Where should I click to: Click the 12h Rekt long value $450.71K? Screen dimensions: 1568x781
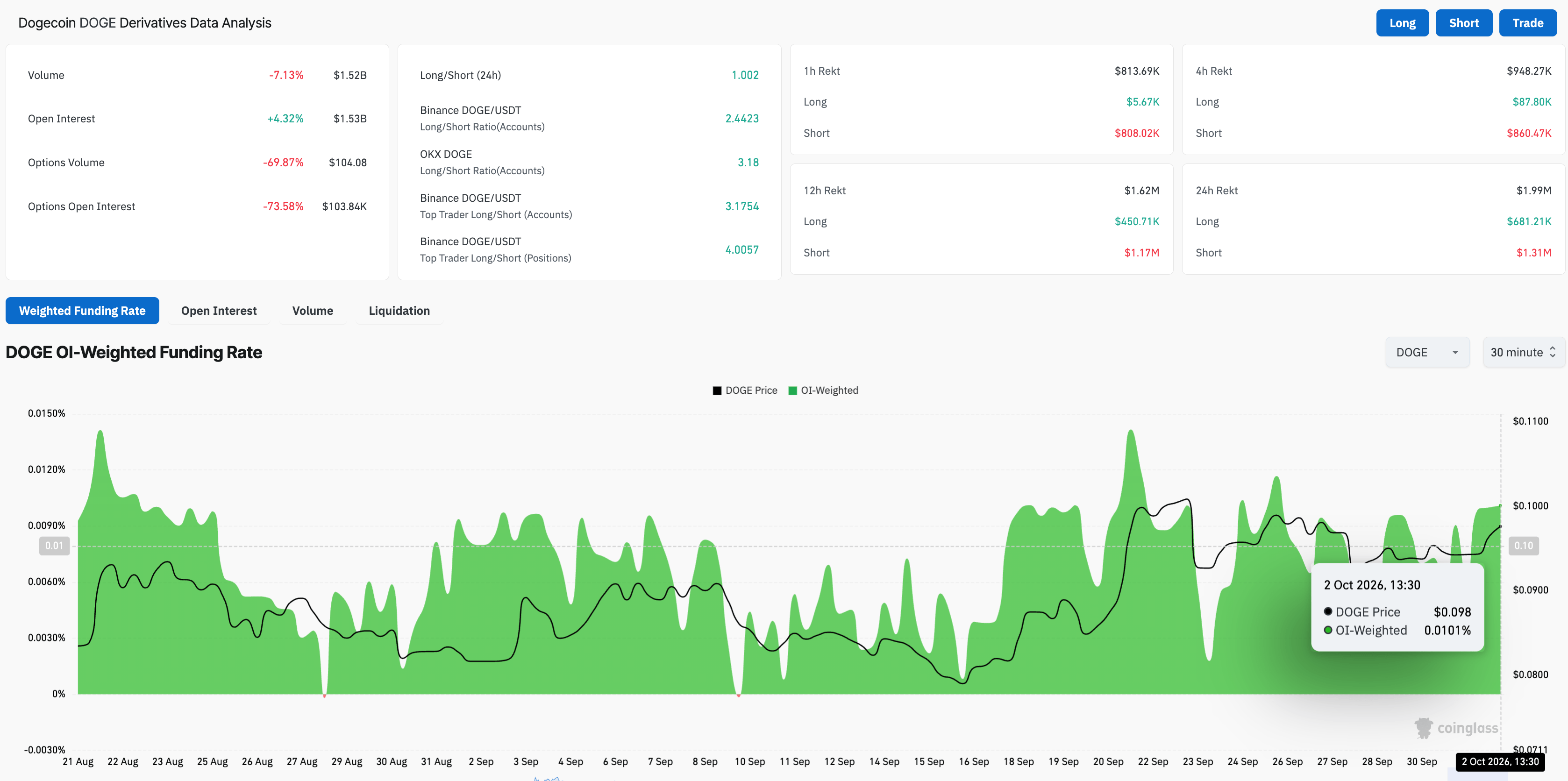[x=1137, y=221]
